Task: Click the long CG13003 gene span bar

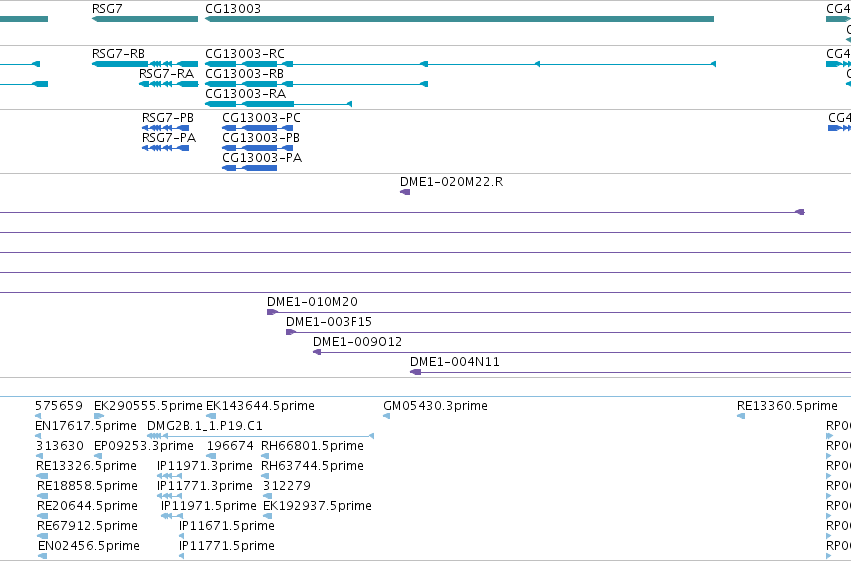Action: tap(459, 19)
